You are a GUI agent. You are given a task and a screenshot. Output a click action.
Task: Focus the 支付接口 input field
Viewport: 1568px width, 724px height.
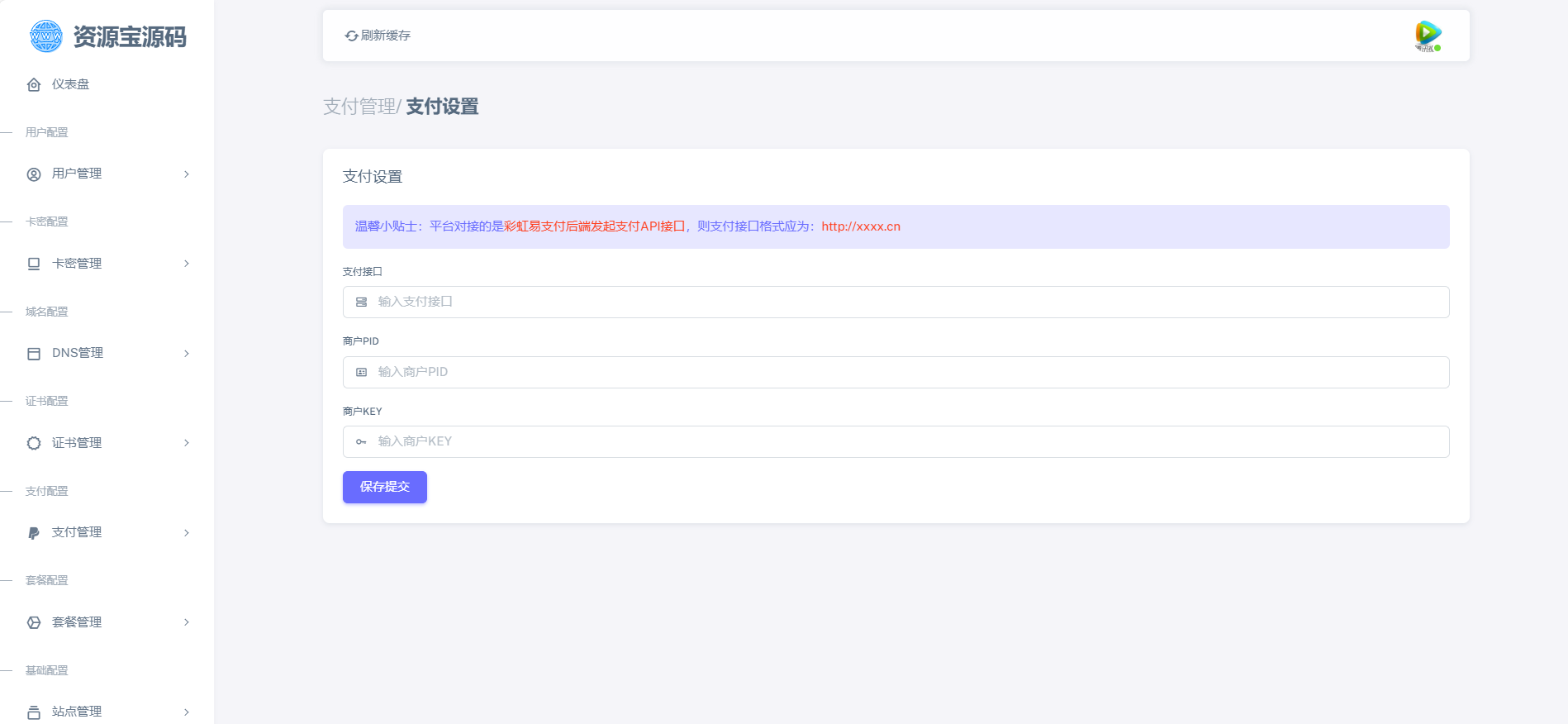pyautogui.click(x=896, y=302)
